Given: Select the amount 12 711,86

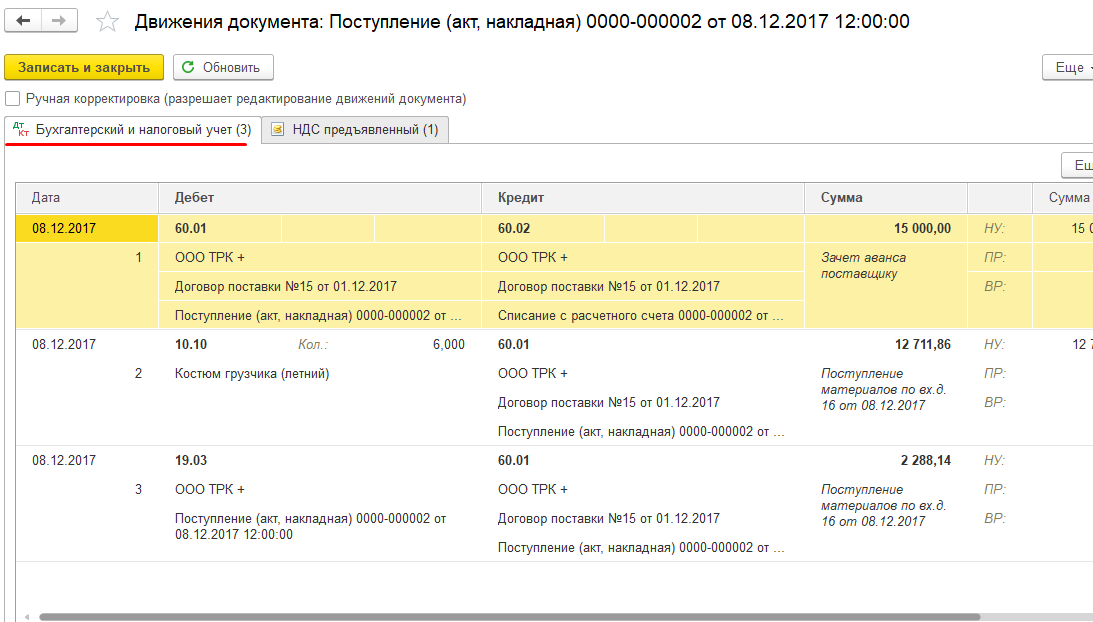Looking at the screenshot, I should [922, 344].
